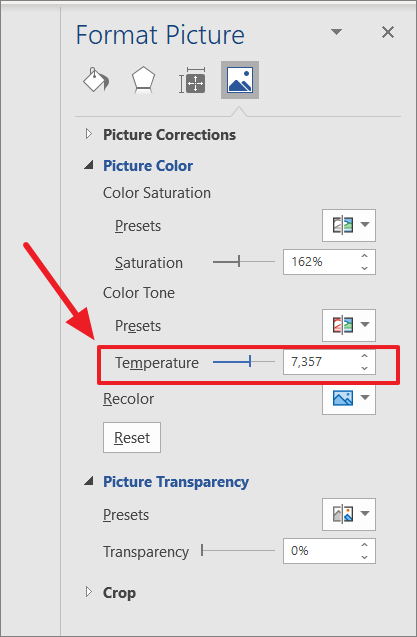Image resolution: width=417 pixels, height=637 pixels.
Task: Open Color Tone presets dropdown
Action: (x=349, y=325)
